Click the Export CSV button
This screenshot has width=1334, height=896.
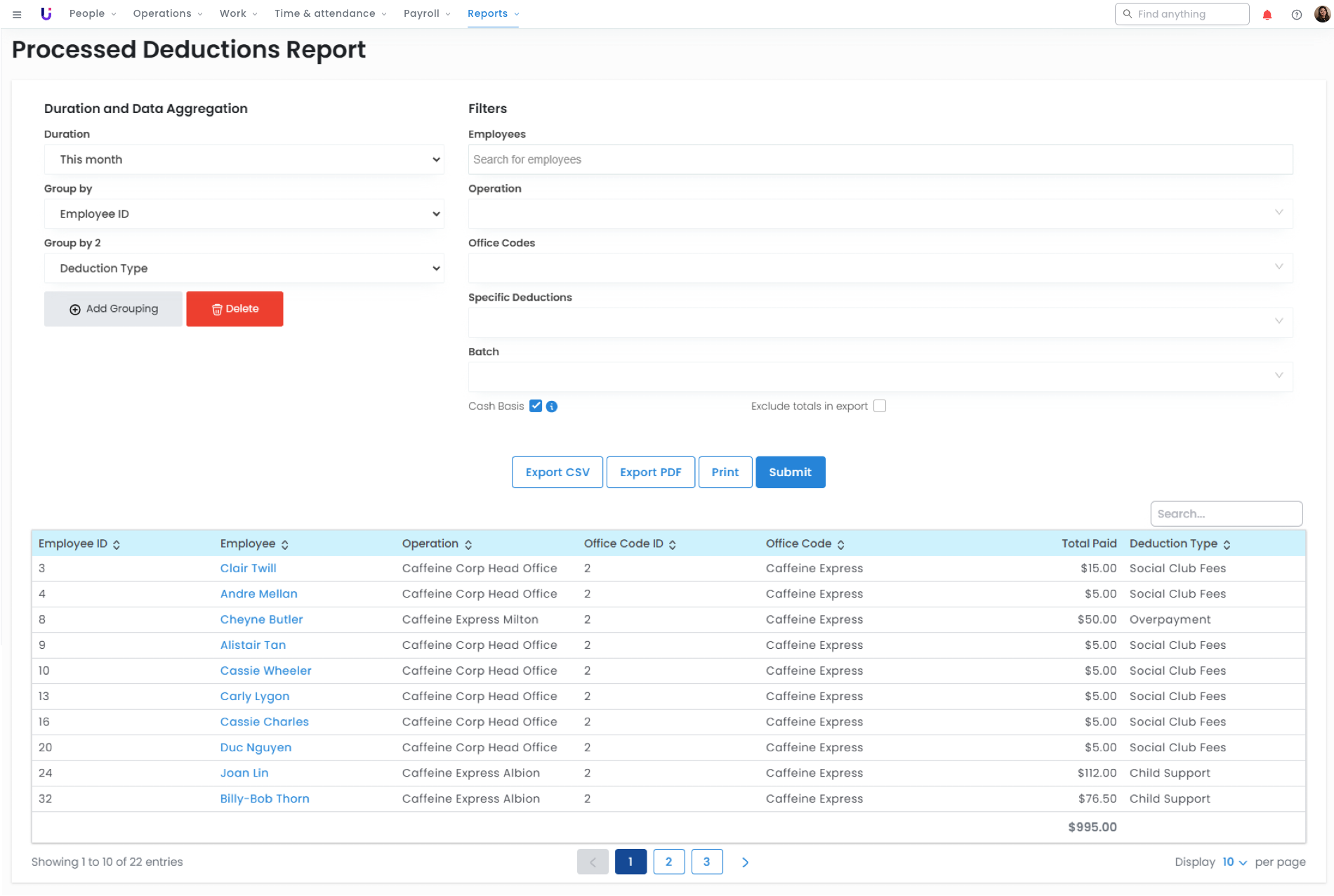point(557,473)
